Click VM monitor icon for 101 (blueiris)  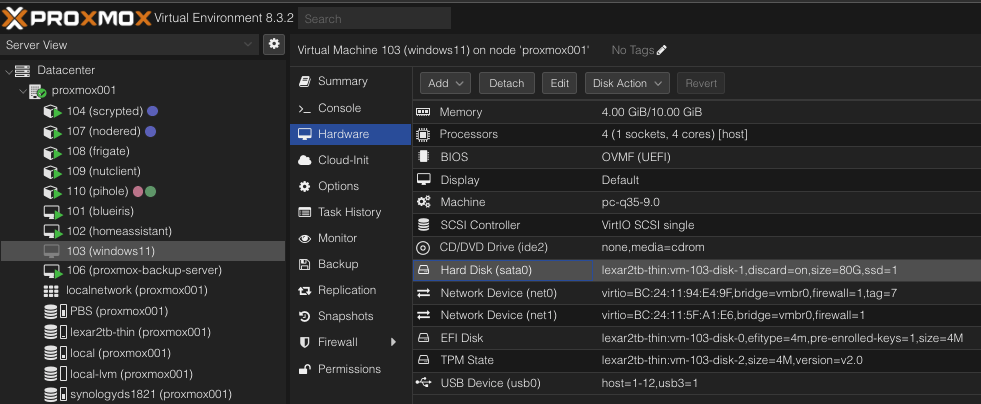[53, 211]
